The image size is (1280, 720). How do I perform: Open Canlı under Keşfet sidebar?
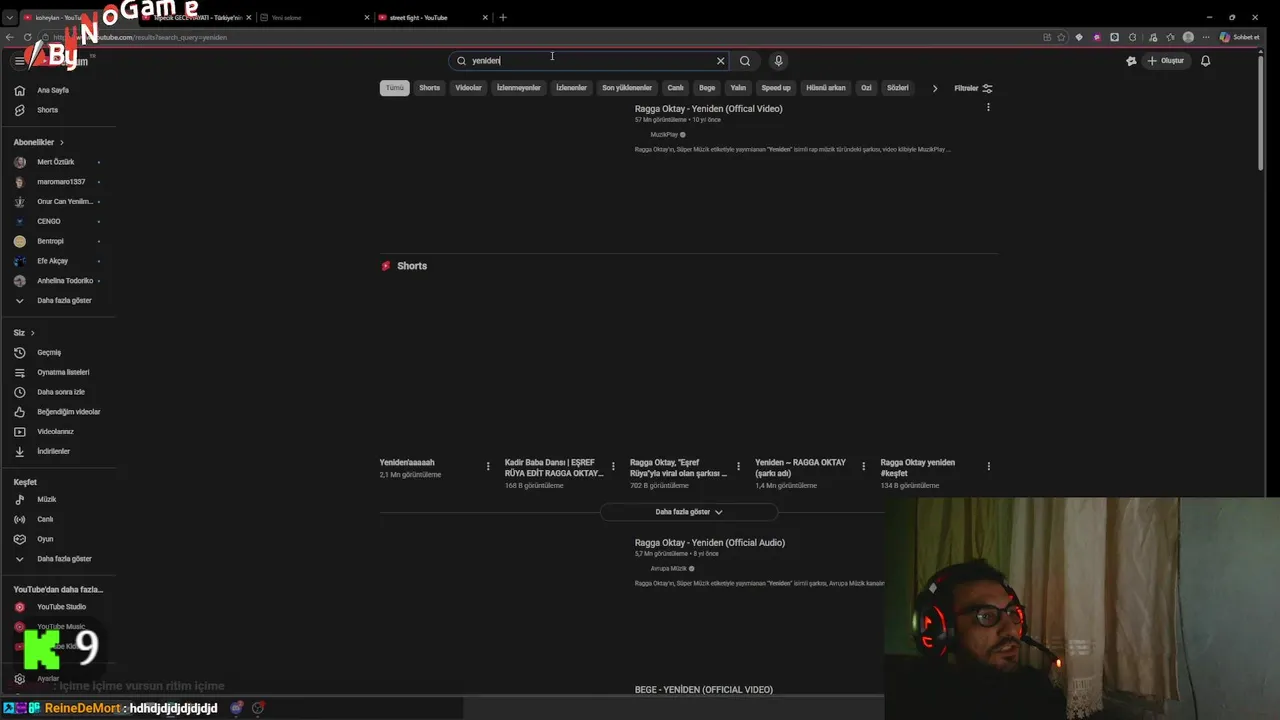pyautogui.click(x=58, y=519)
